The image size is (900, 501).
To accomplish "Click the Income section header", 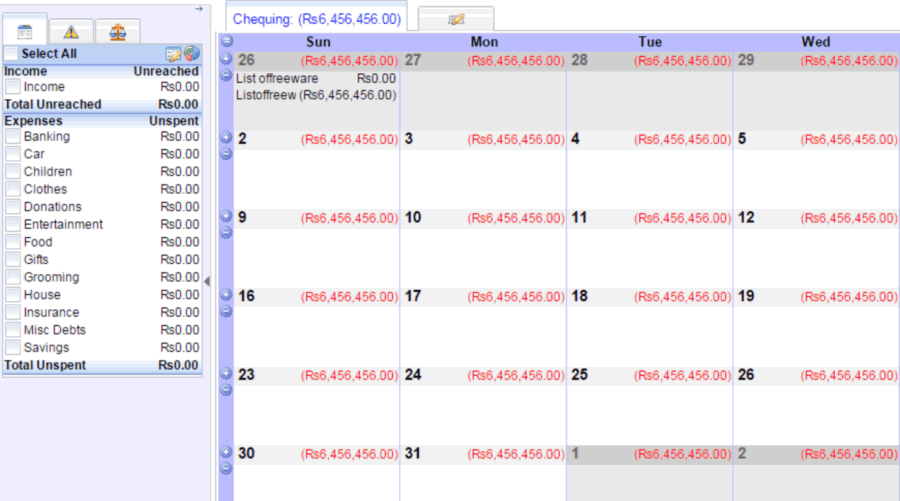I will click(x=102, y=71).
